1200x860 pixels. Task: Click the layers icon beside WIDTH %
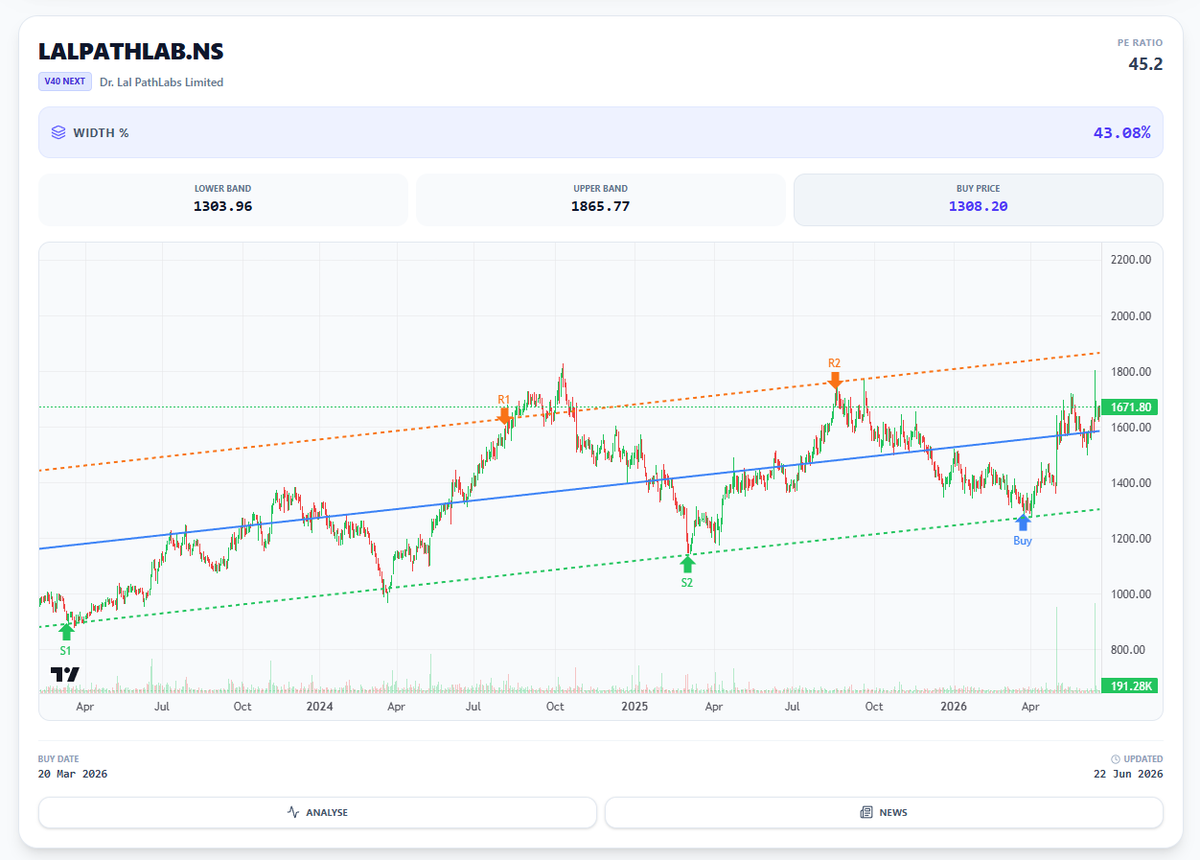point(59,132)
